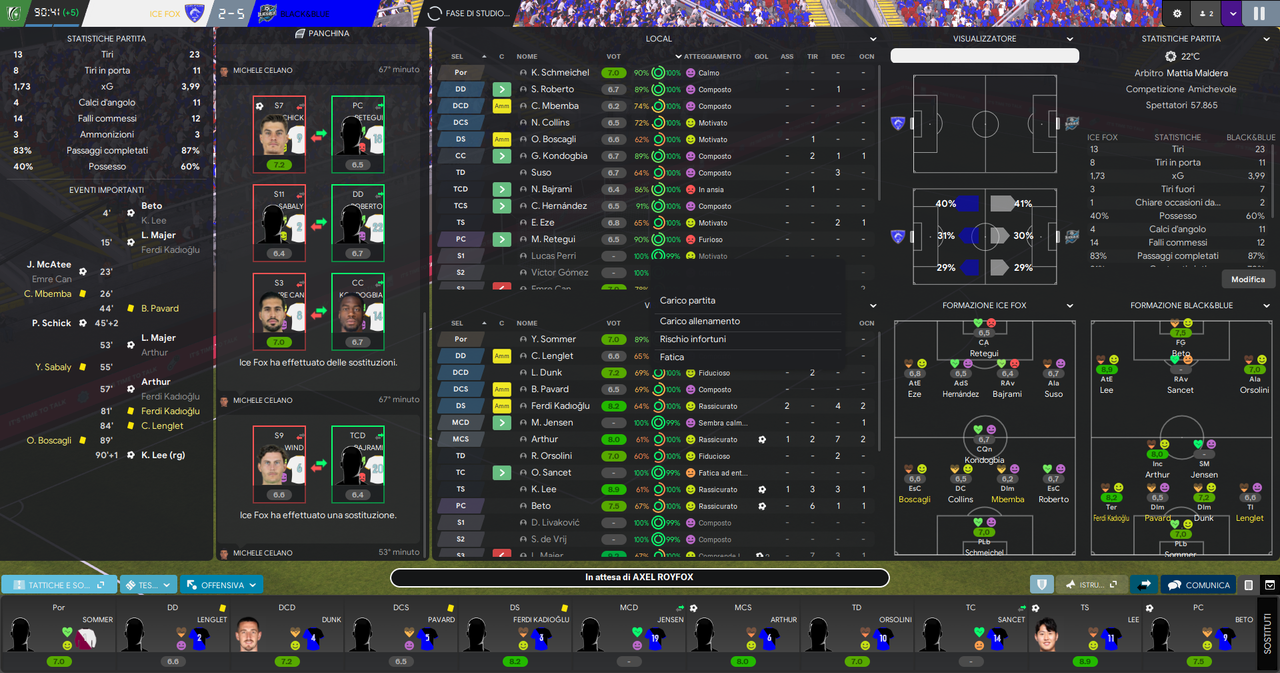1280x673 pixels.
Task: Click the green substitution arrow for M. Retegui
Action: pyautogui.click(x=502, y=240)
